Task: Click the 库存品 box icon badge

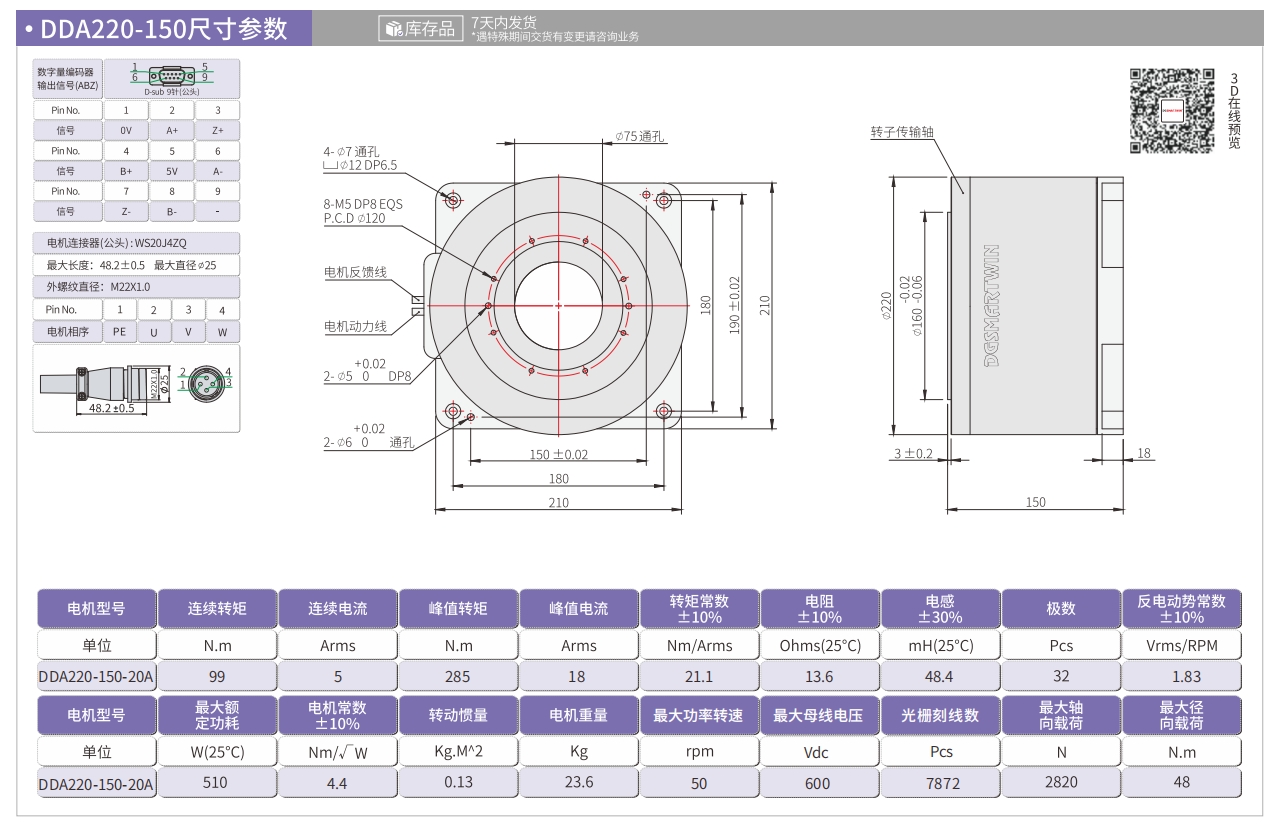Action: tap(421, 29)
